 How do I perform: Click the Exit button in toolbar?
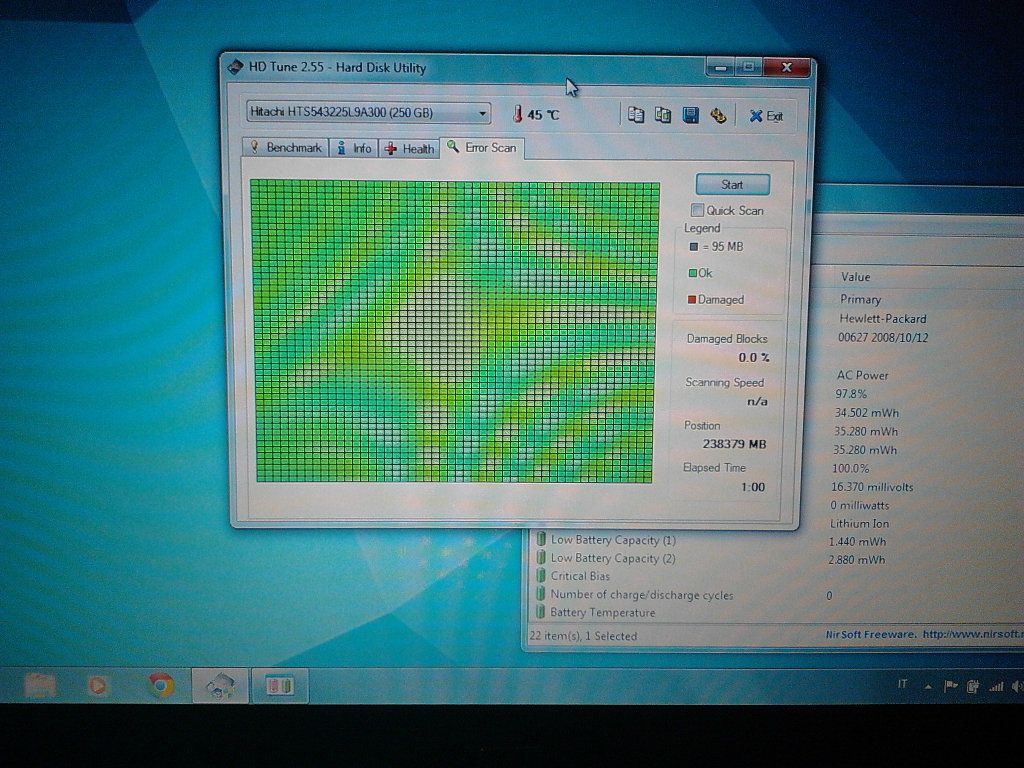tap(766, 116)
